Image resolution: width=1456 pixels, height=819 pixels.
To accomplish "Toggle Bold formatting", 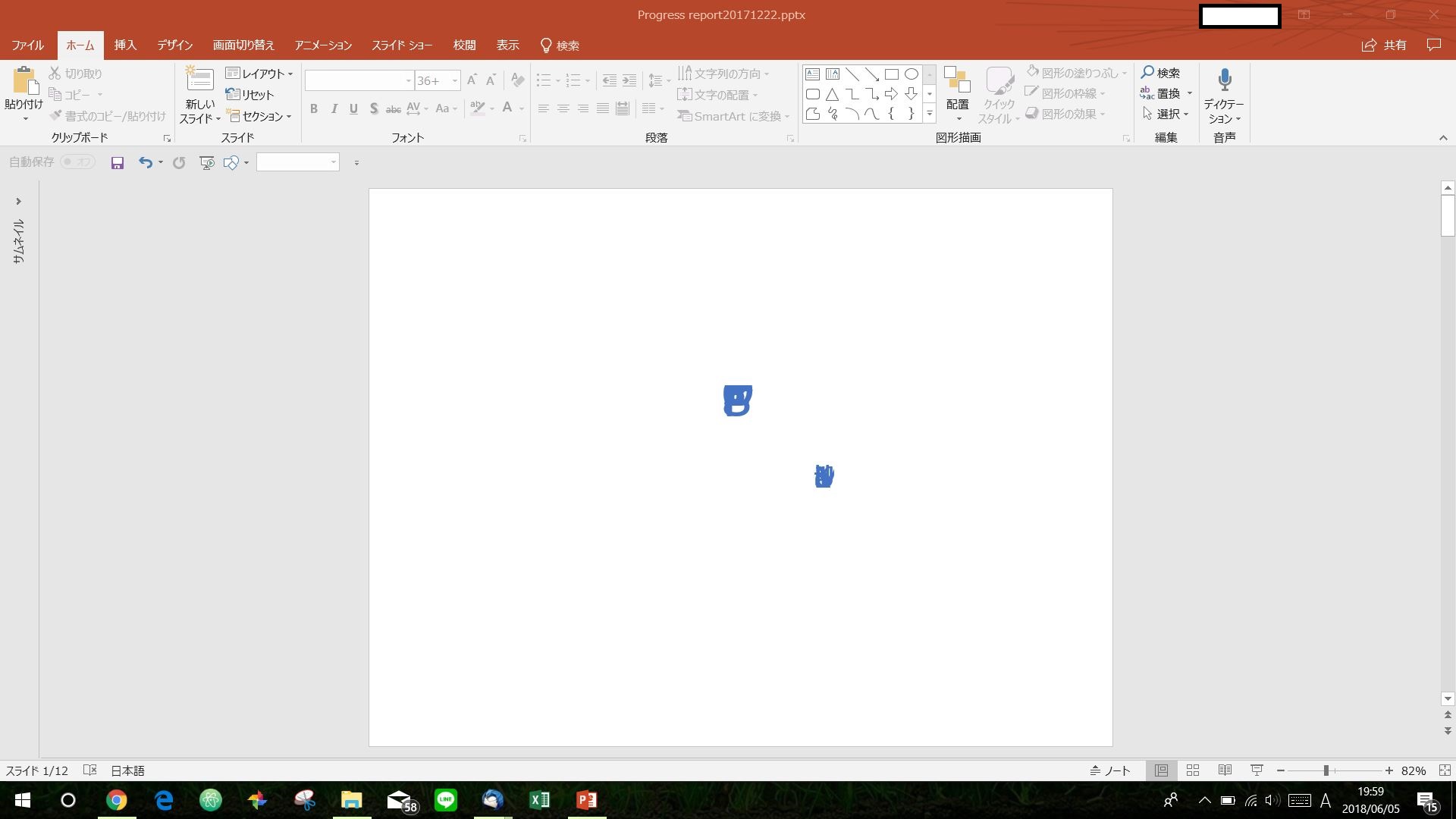I will [314, 108].
